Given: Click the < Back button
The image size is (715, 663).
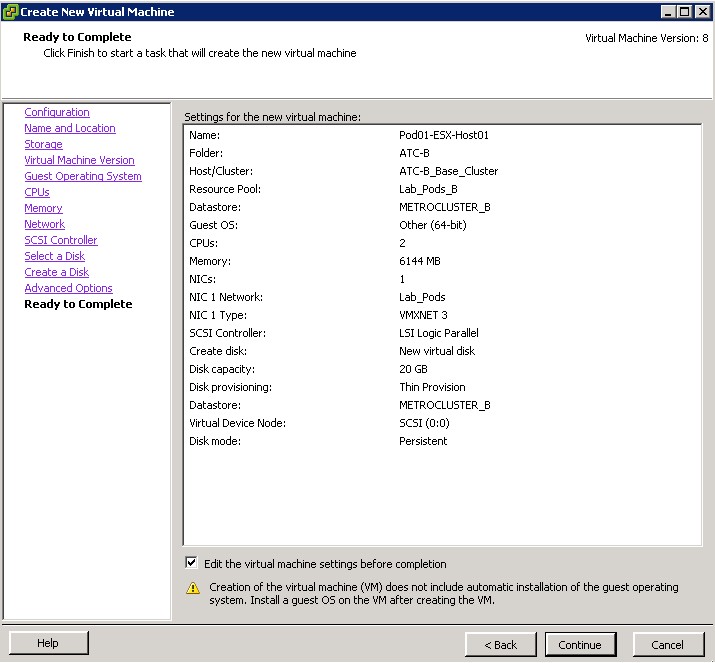Looking at the screenshot, I should [501, 645].
